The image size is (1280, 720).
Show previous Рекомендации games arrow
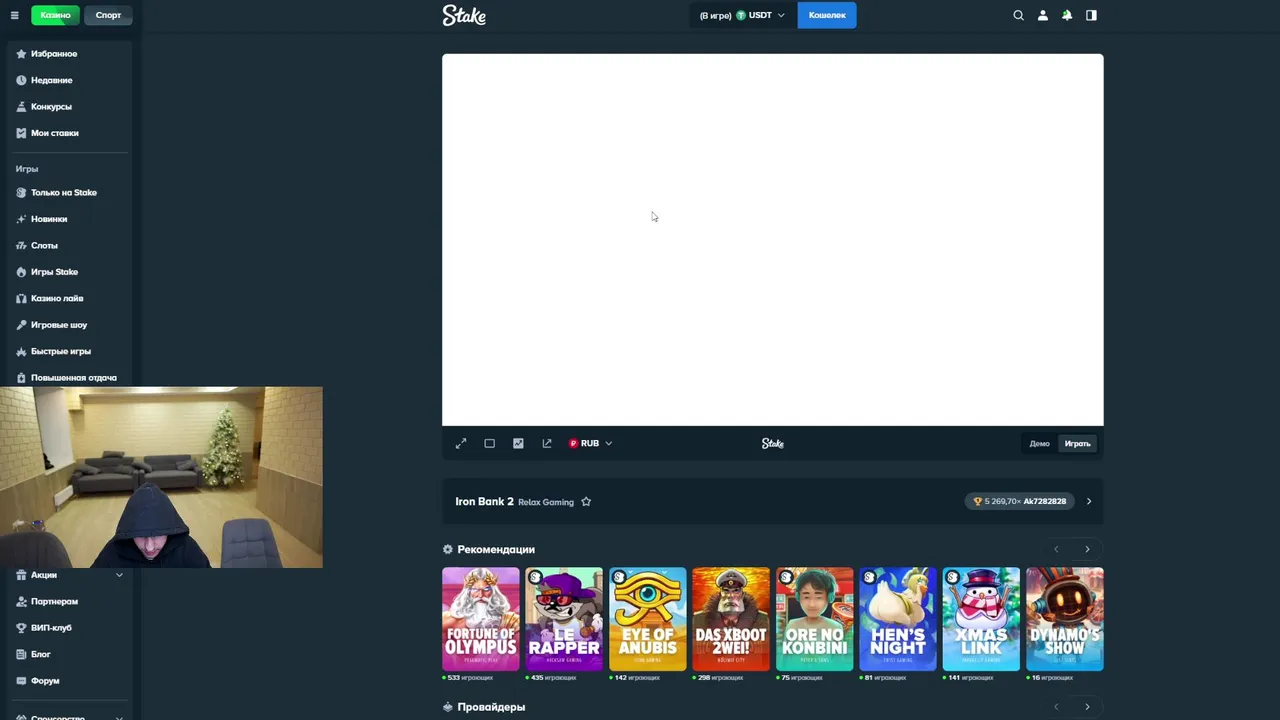click(x=1056, y=549)
